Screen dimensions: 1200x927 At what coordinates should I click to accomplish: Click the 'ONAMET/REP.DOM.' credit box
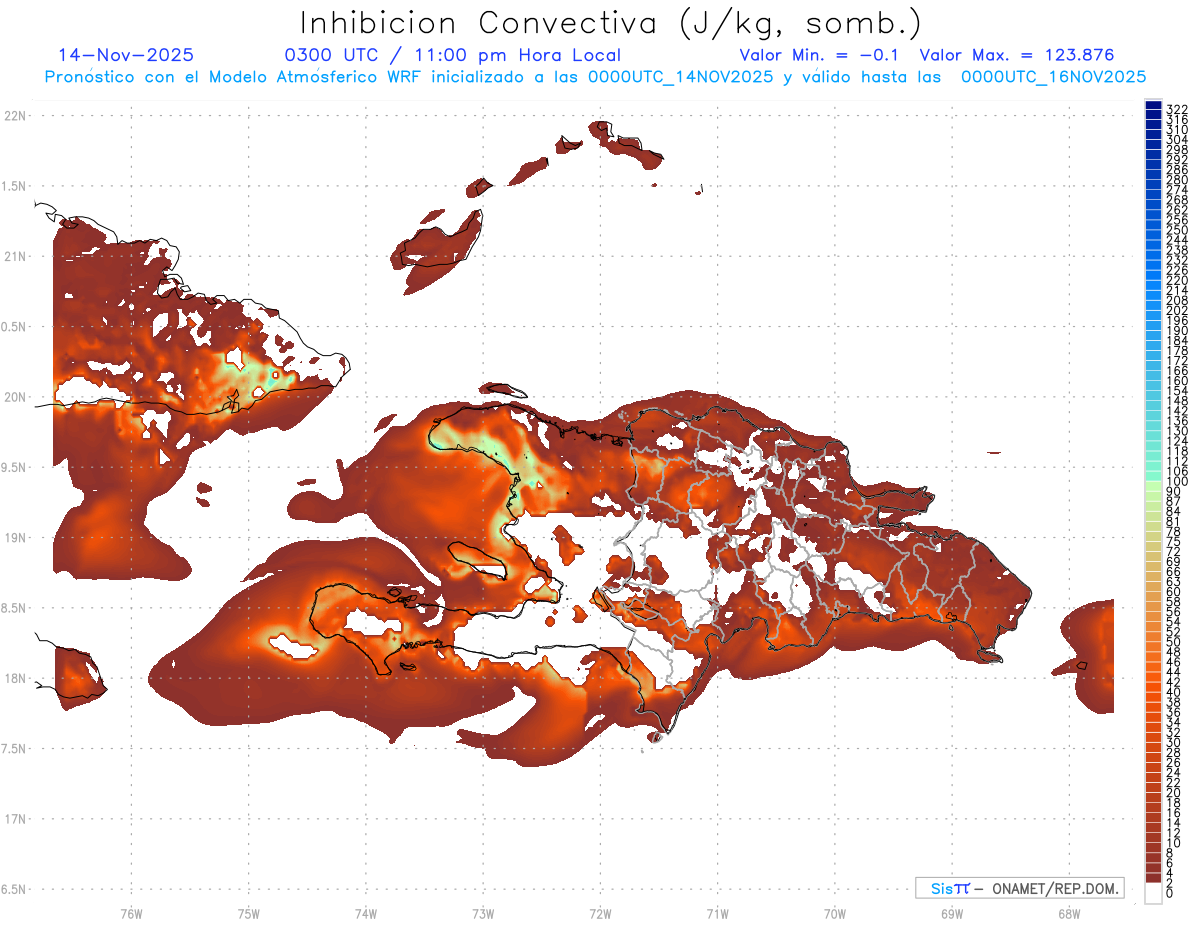tap(1019, 888)
